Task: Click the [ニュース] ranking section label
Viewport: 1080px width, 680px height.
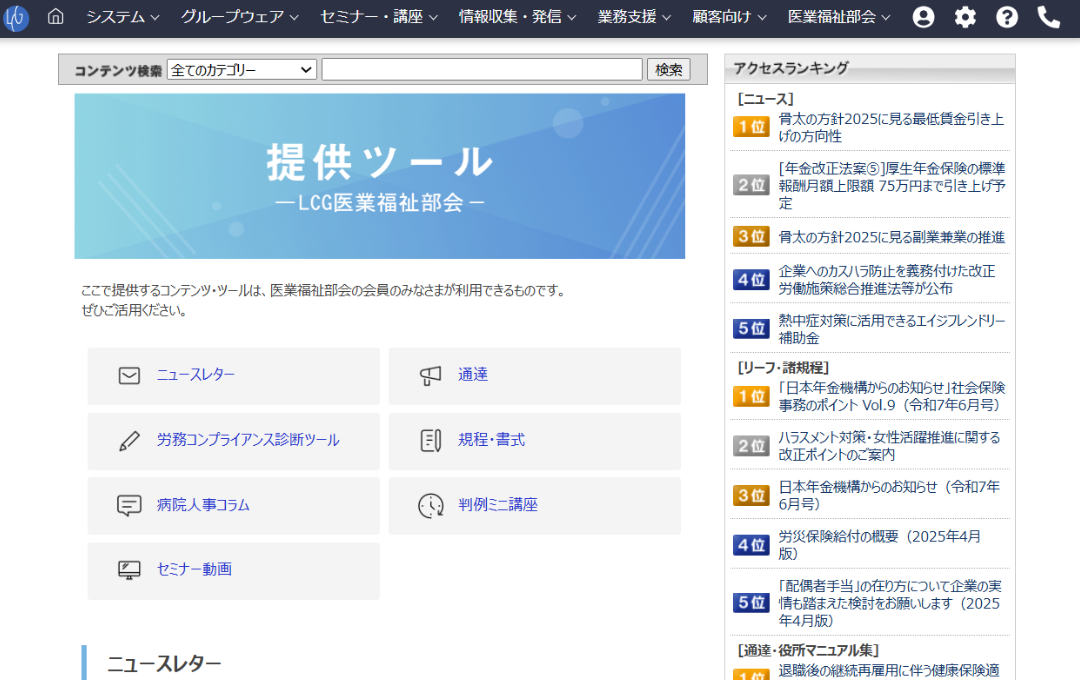Action: tap(765, 99)
